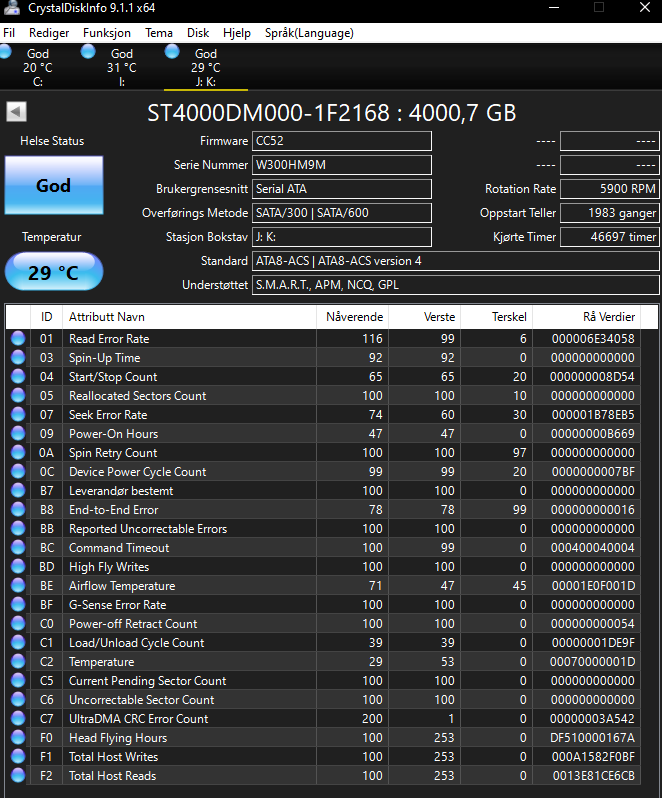Select the J: K: drive tab

[206, 67]
